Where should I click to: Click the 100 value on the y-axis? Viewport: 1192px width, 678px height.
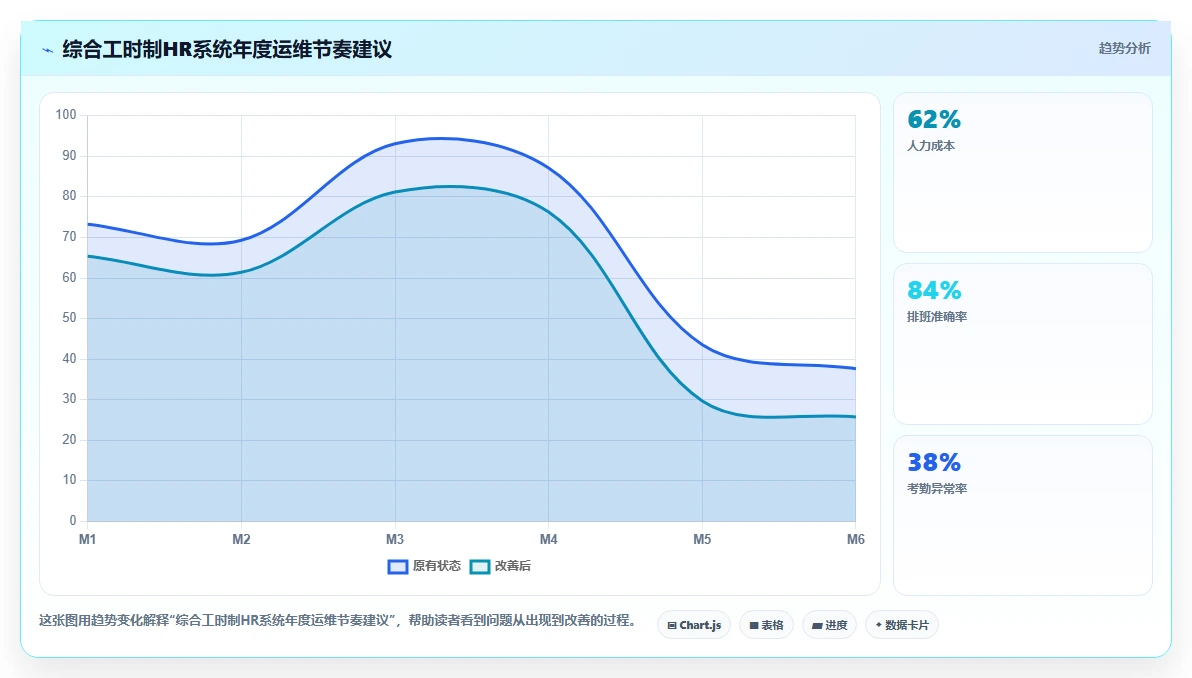pyautogui.click(x=66, y=115)
